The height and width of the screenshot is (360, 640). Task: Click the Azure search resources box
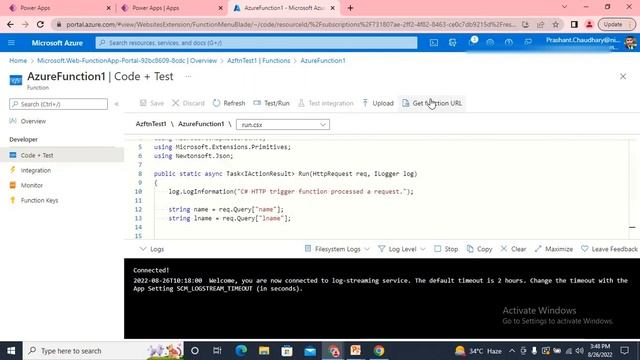[256, 42]
